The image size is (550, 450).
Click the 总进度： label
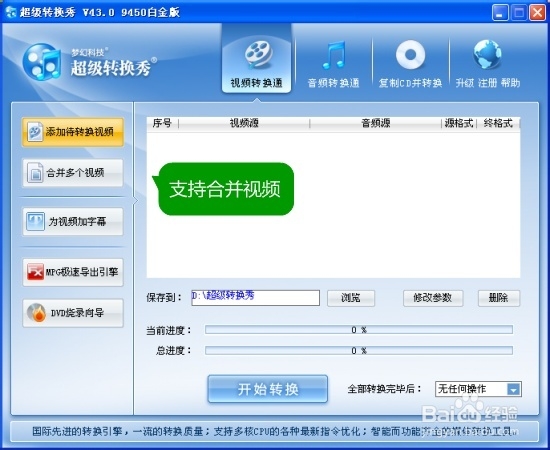coord(174,350)
